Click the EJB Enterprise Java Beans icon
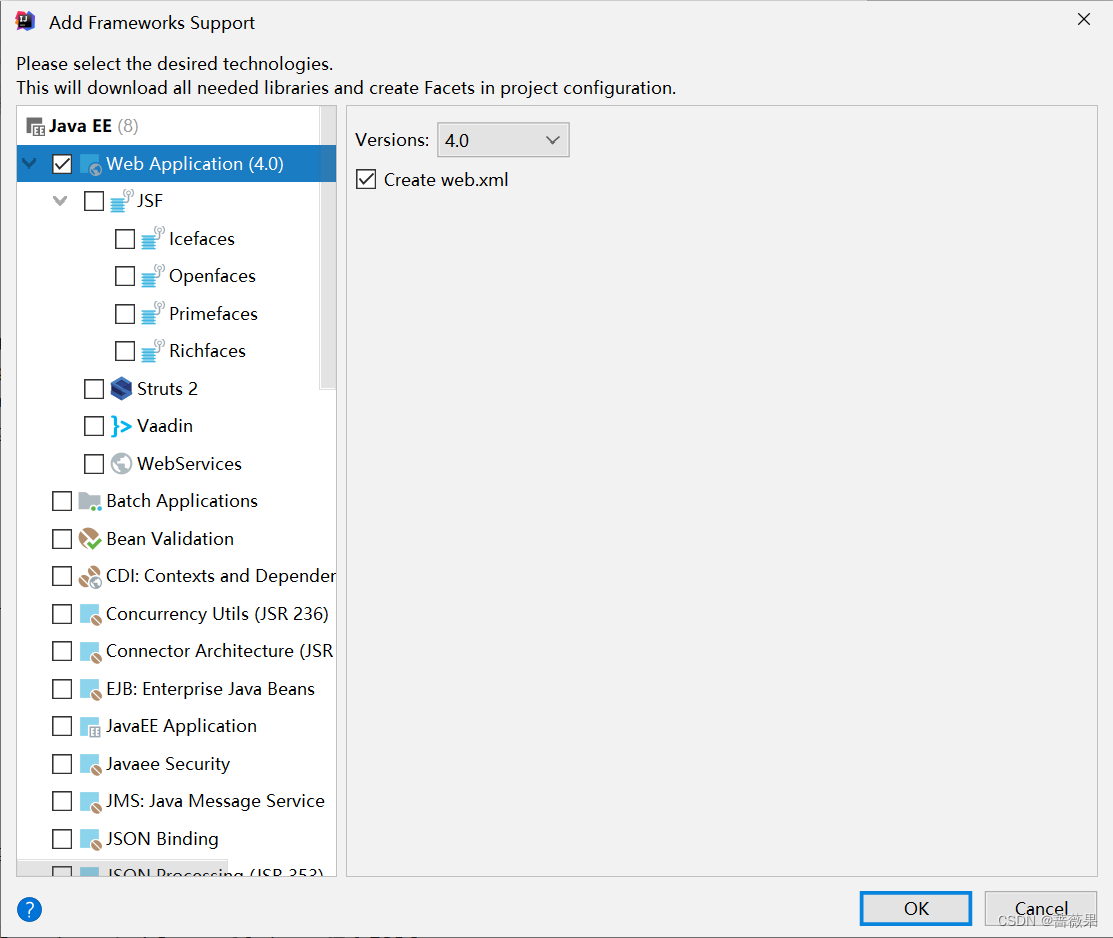 click(90, 689)
